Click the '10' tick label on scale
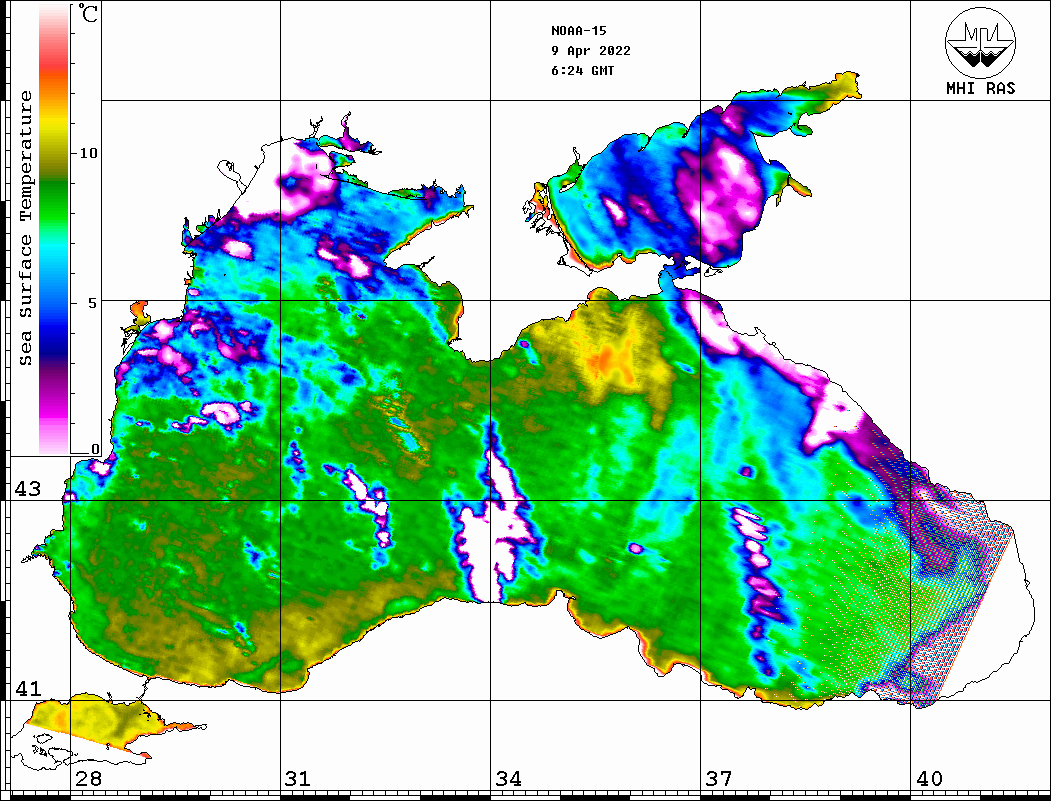This screenshot has height=801, width=1051. click(x=88, y=153)
